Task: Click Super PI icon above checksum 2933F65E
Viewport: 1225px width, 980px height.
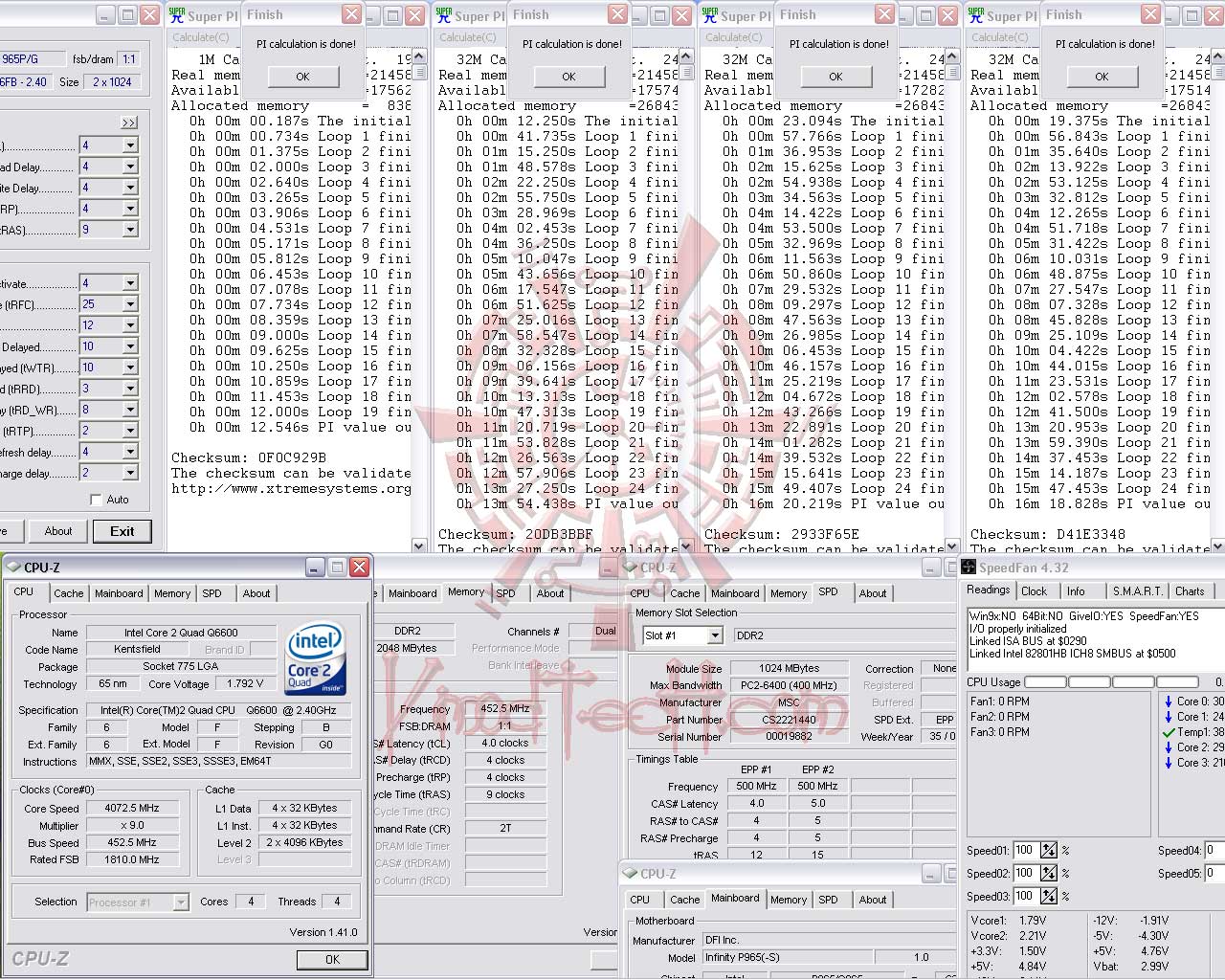Action: coord(710,15)
